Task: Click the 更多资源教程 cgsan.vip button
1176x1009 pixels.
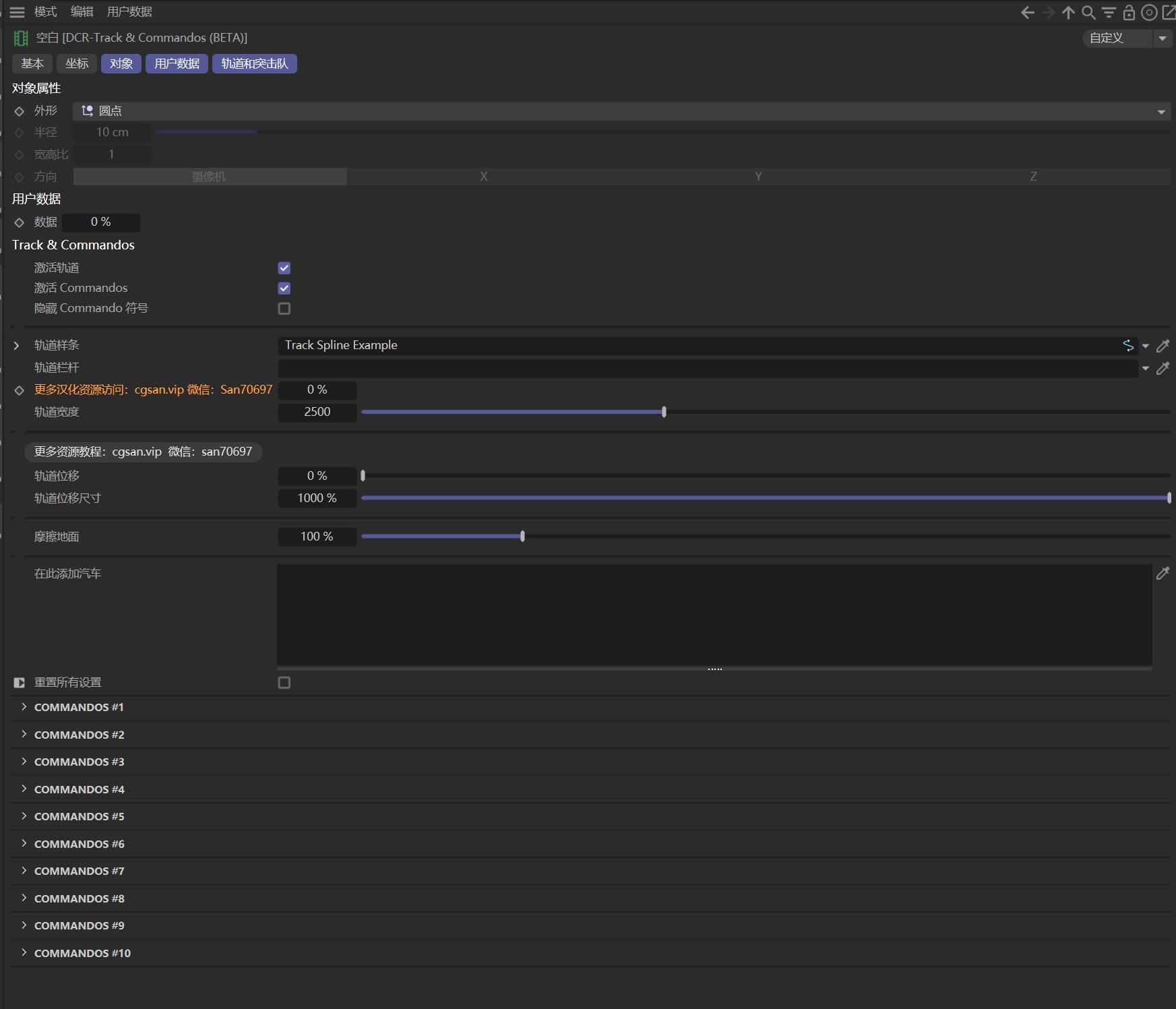Action: click(x=143, y=452)
